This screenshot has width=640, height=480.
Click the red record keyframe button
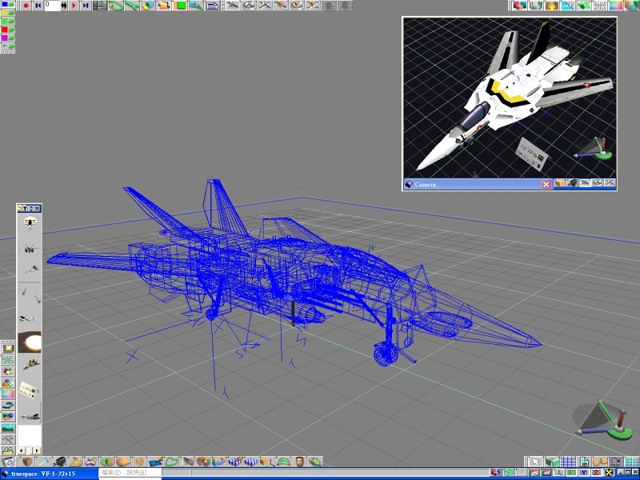tap(26, 6)
